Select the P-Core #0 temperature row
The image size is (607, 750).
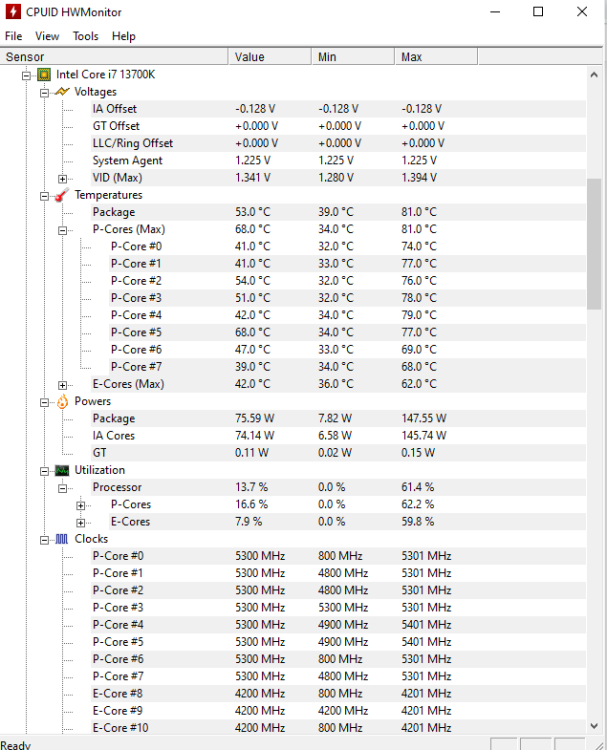pos(347,247)
